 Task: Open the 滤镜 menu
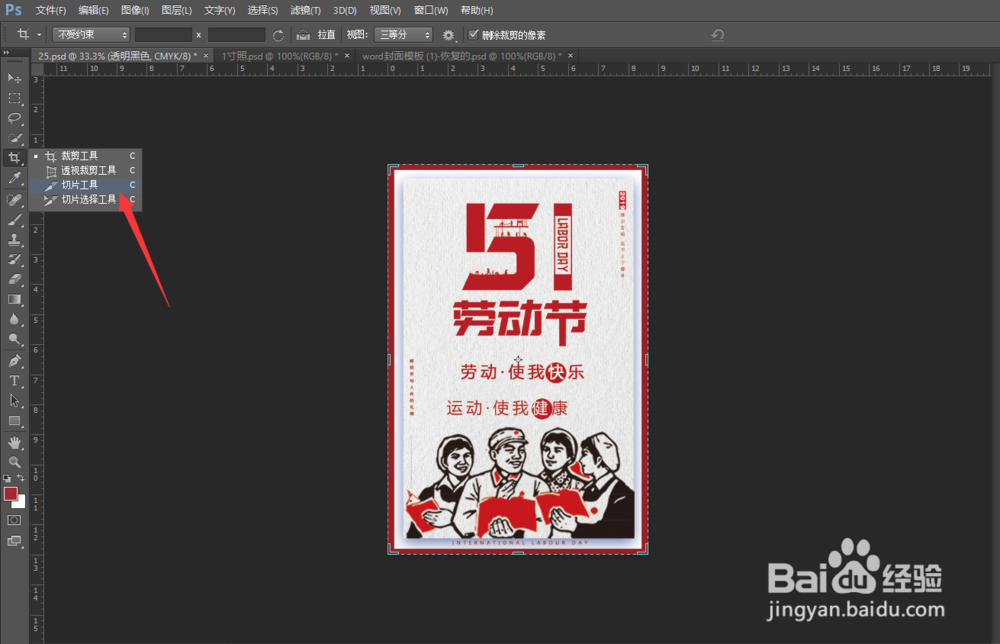click(304, 10)
